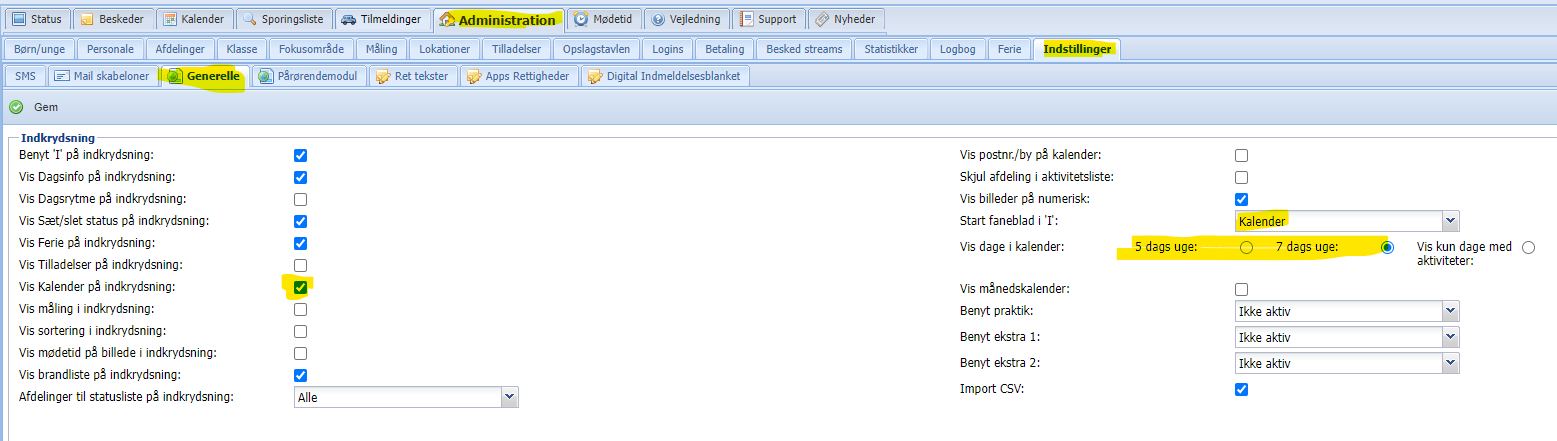Click the Kalender tab icon

(x=169, y=19)
